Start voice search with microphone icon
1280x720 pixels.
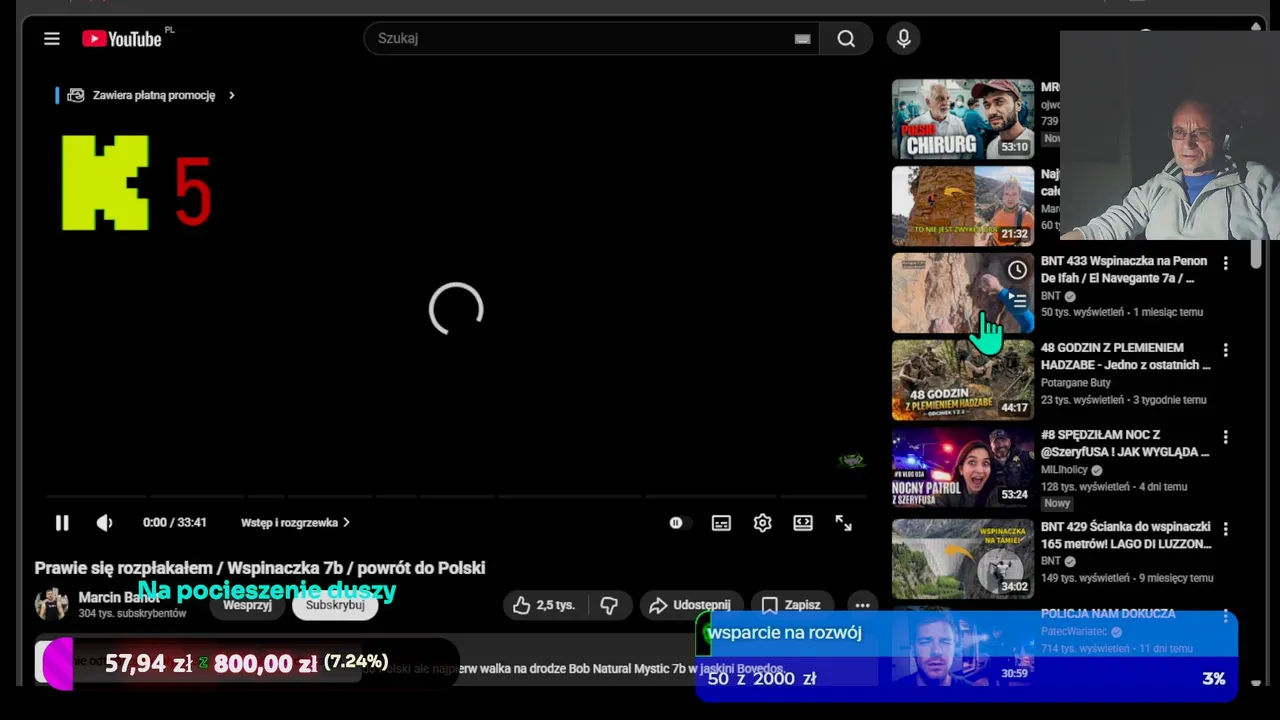point(904,38)
